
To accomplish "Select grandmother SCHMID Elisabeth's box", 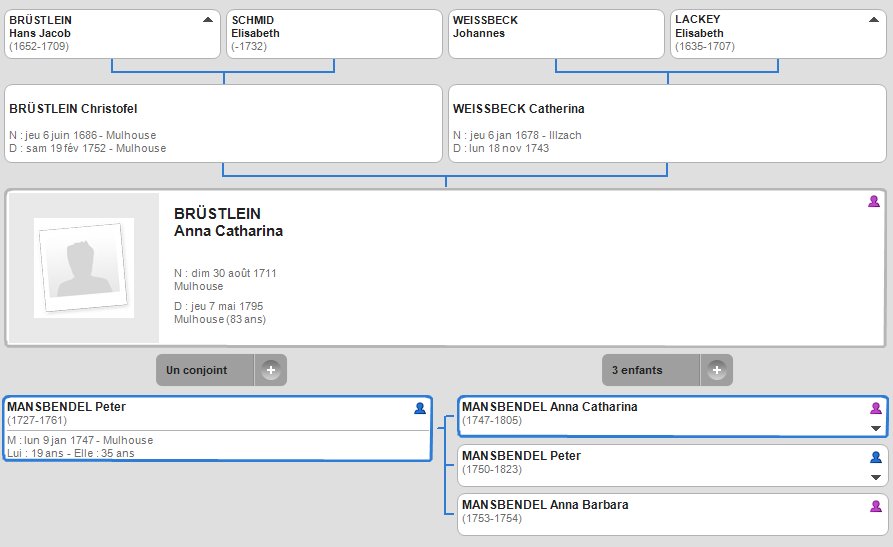I will (x=334, y=34).
